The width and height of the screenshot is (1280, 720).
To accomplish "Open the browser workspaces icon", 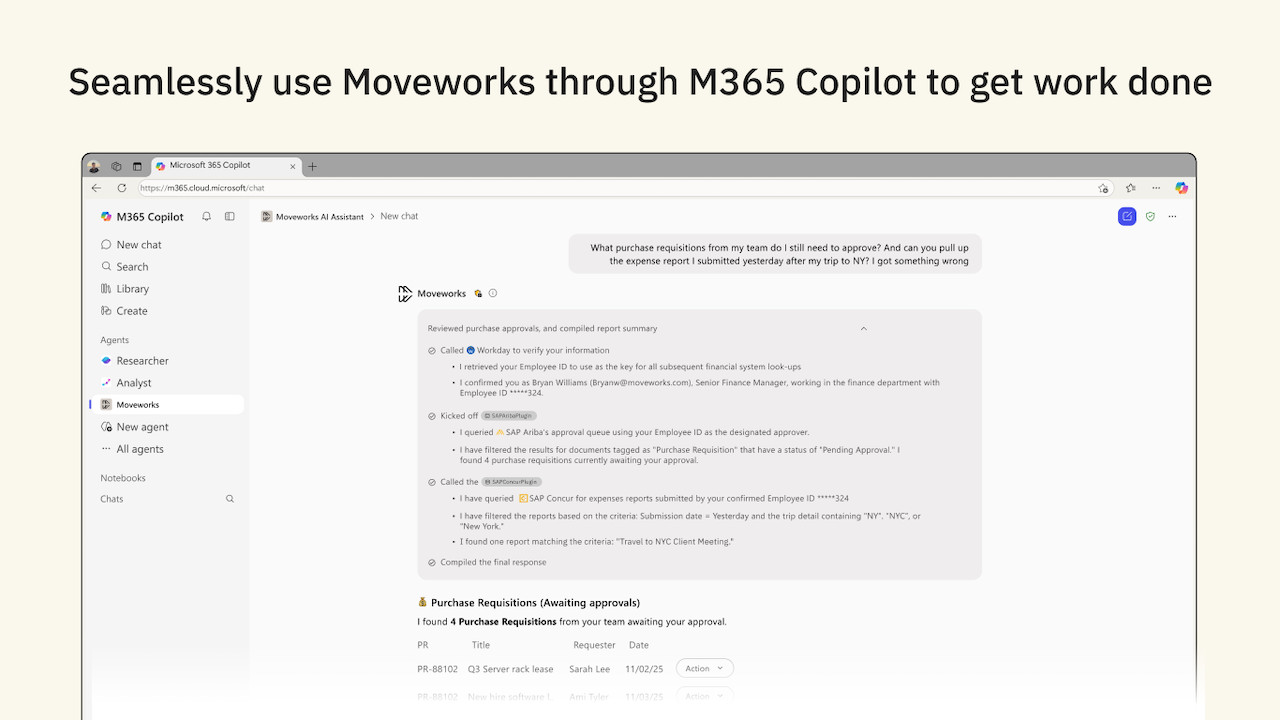I will (x=116, y=166).
